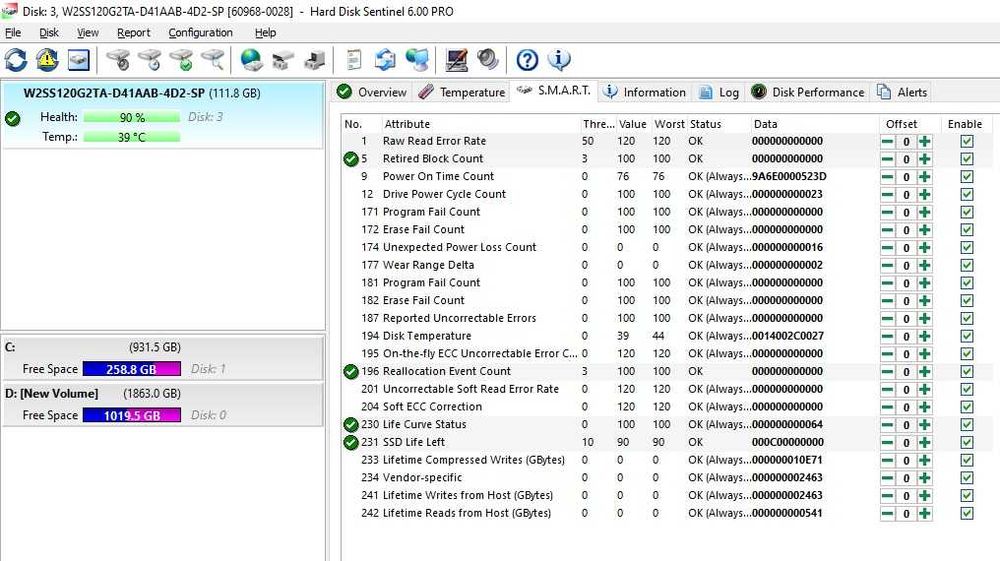This screenshot has width=1000, height=561.
Task: Click the 90 % health bar
Action: click(132, 117)
